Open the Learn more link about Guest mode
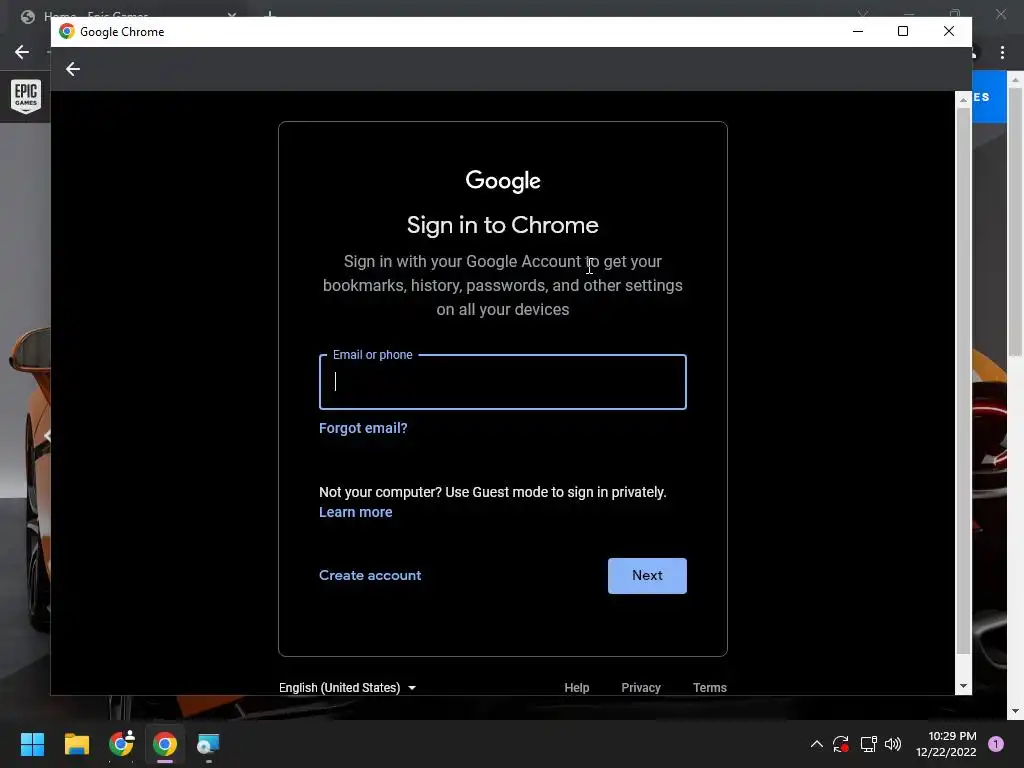Screen dimensions: 1024x768 tap(355, 513)
